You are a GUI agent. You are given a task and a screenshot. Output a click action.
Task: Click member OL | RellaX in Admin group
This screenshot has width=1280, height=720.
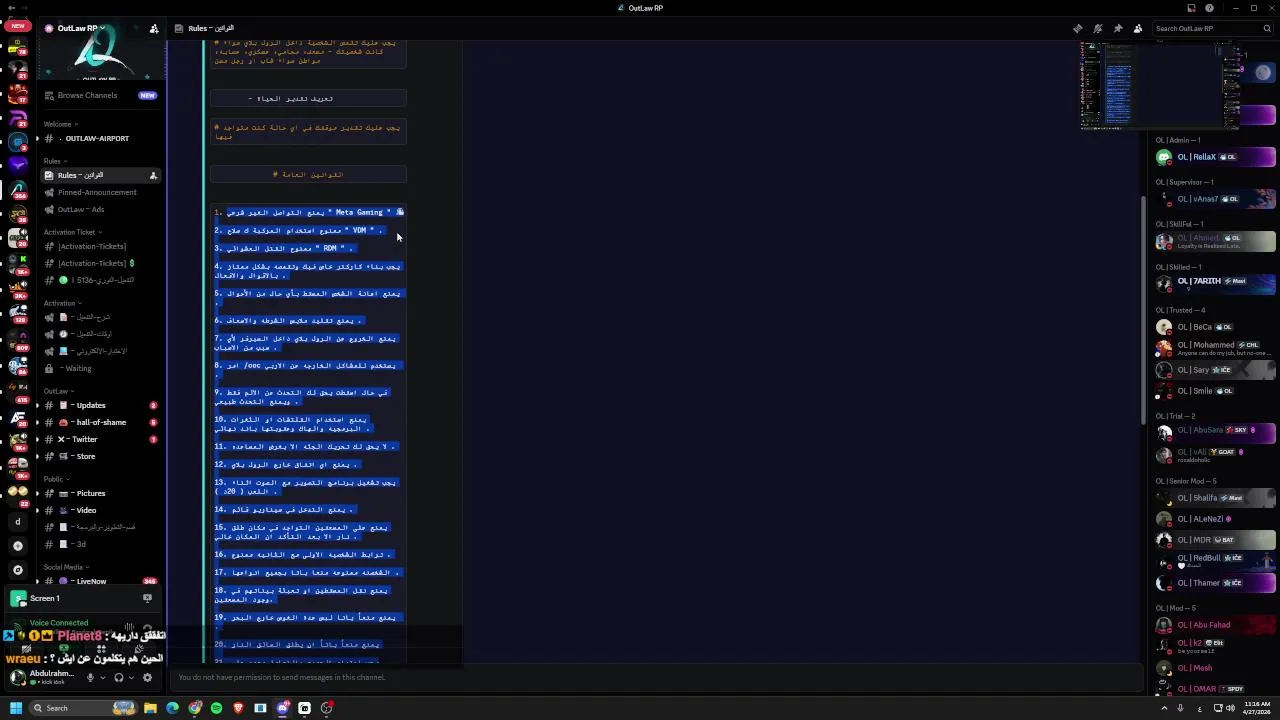pyautogui.click(x=1215, y=157)
